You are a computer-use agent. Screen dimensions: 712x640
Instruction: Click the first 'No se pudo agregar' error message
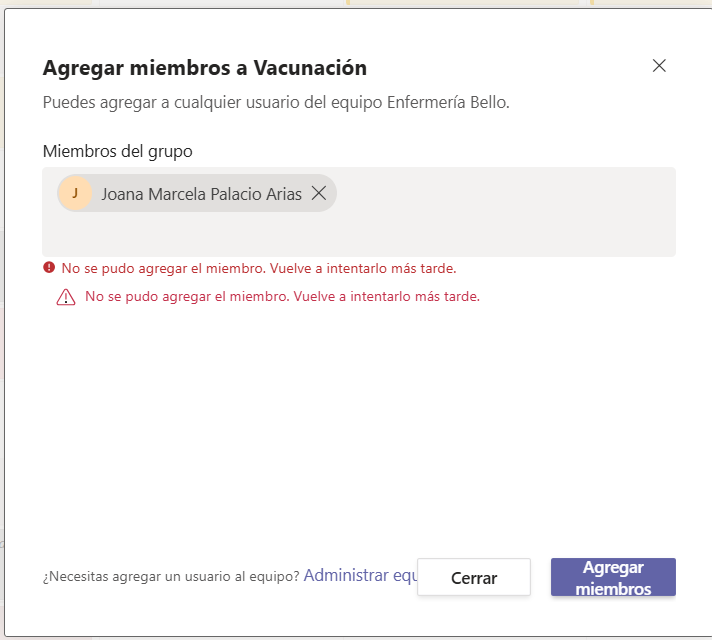click(x=259, y=268)
